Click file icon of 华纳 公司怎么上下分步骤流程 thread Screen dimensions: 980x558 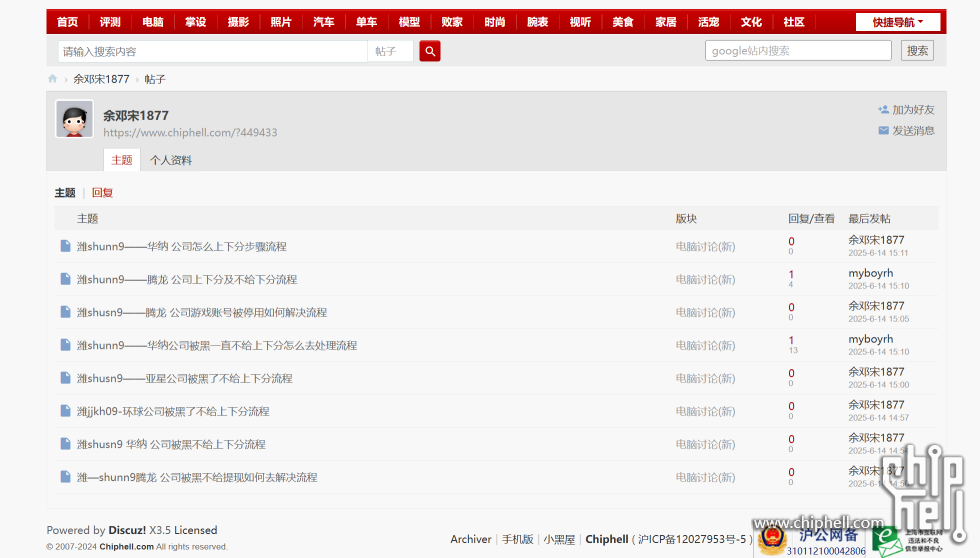click(65, 246)
